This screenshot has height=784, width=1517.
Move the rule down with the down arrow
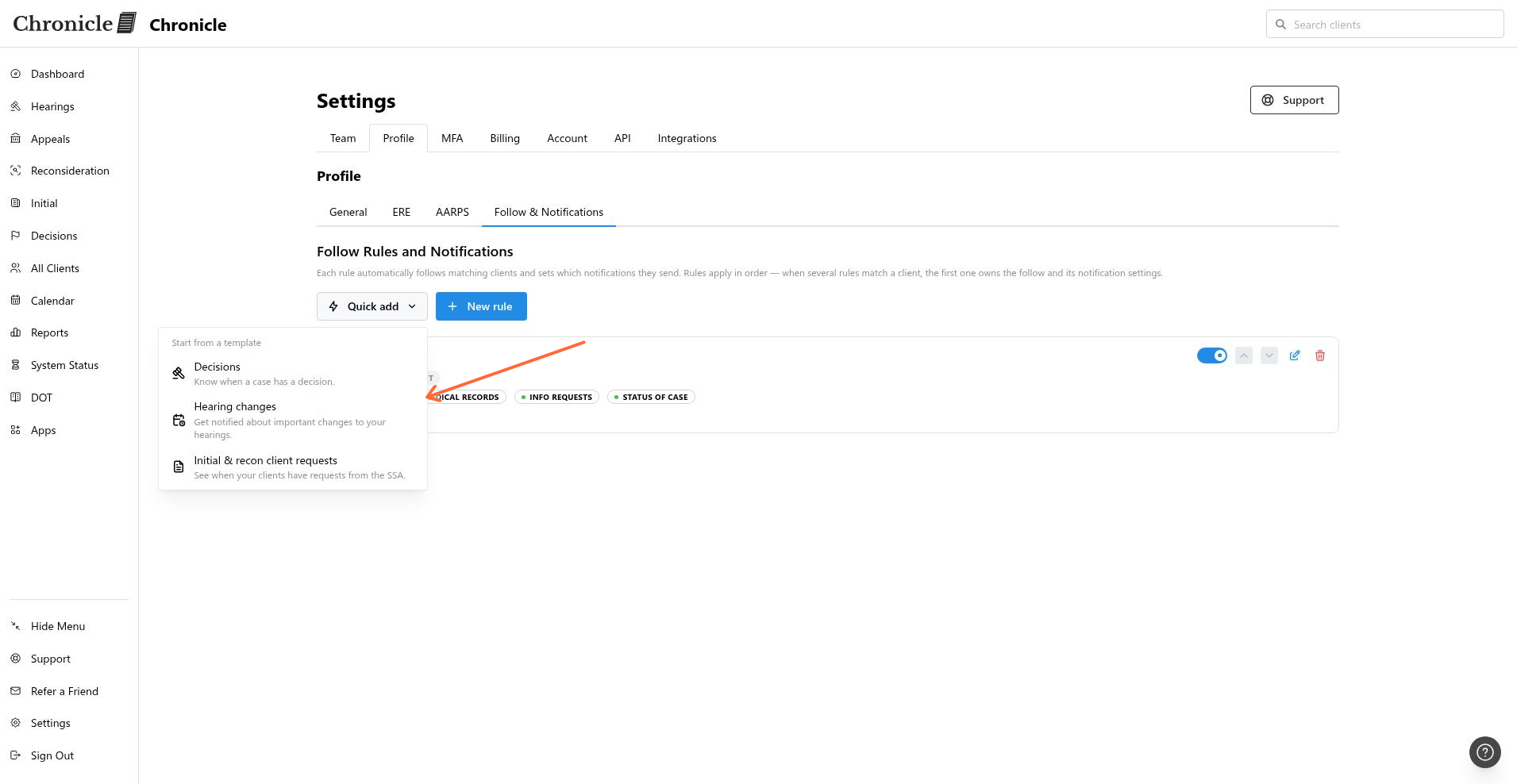[x=1269, y=355]
